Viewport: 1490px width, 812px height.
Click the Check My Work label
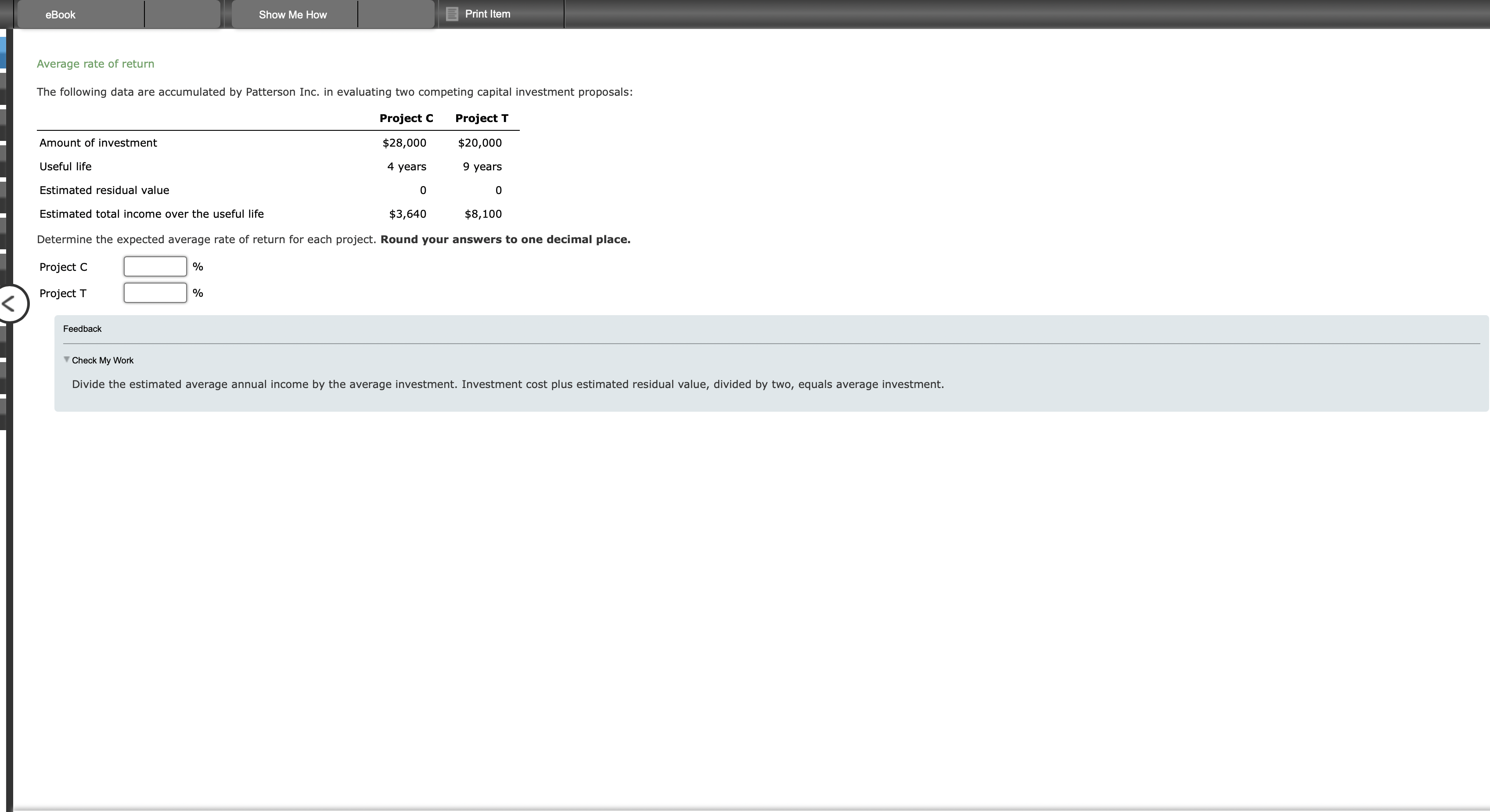tap(102, 360)
